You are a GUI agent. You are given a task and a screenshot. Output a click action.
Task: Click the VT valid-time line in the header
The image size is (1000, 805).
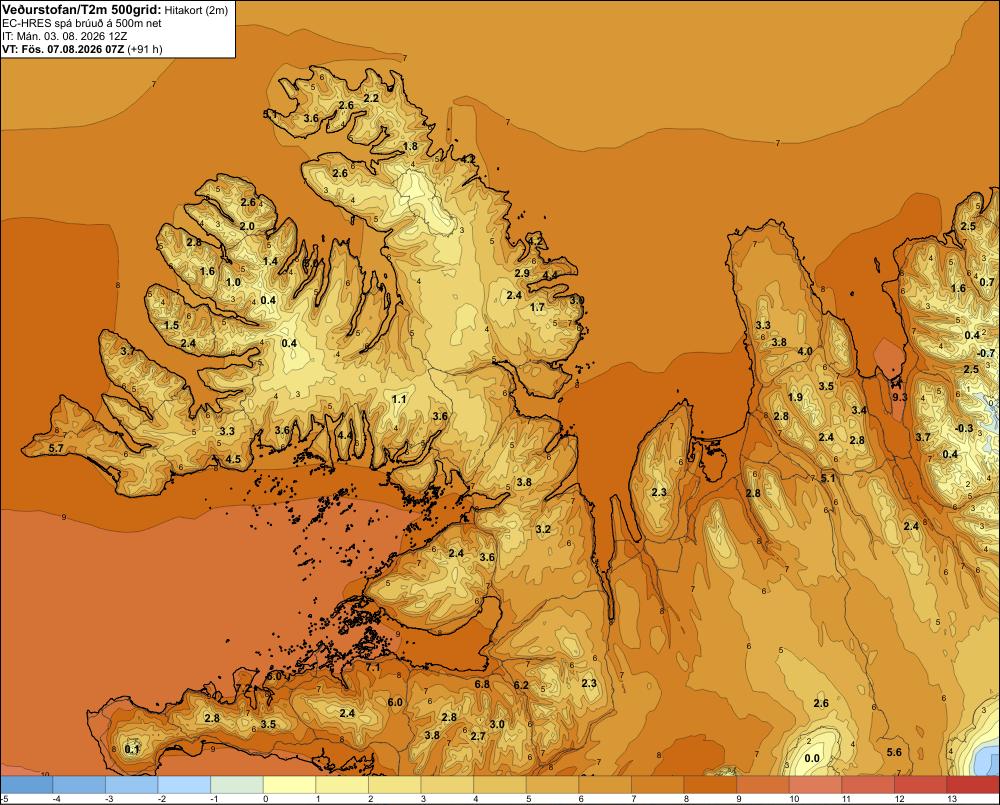(x=82, y=49)
